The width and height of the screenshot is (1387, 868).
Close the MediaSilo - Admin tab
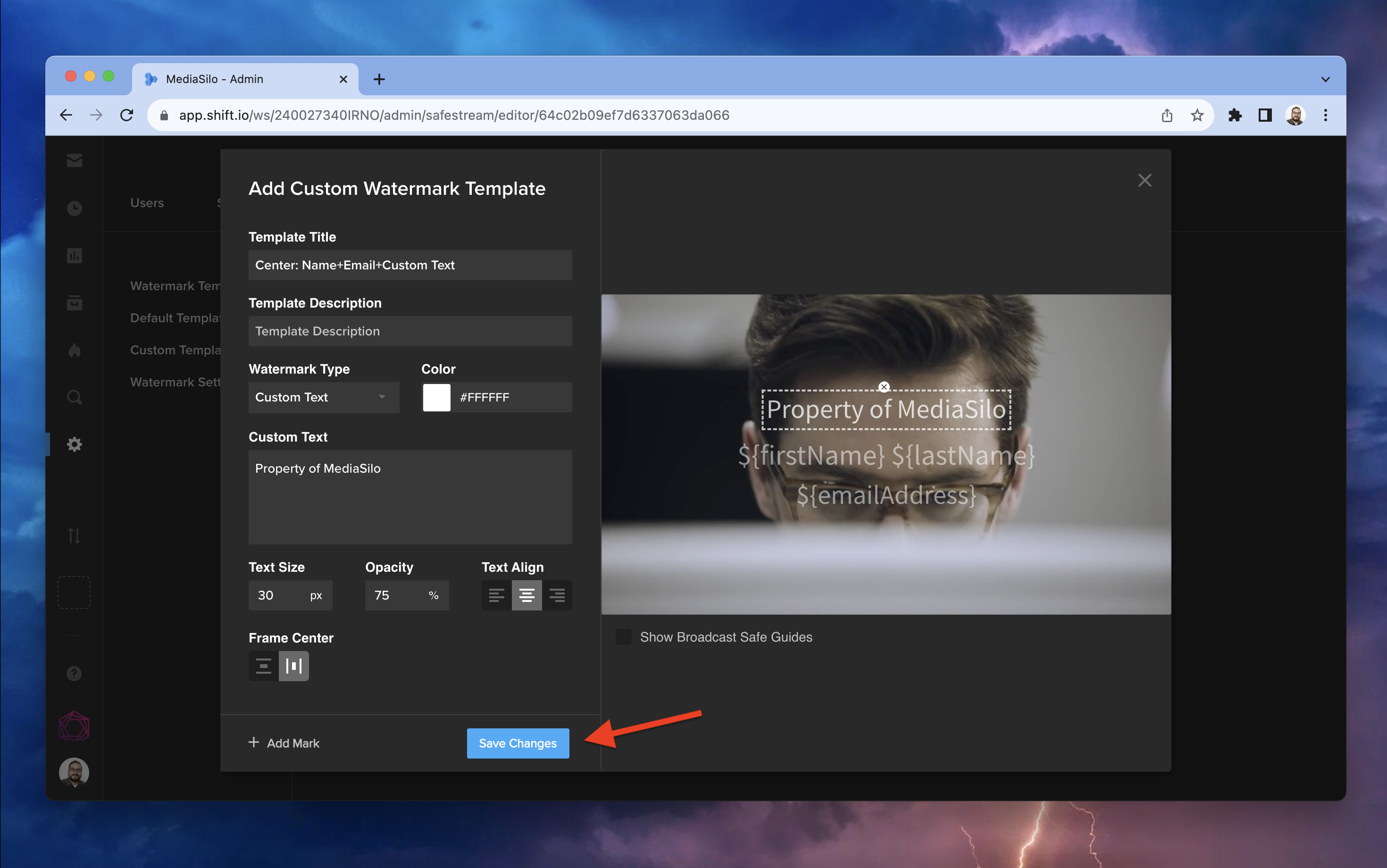click(x=343, y=79)
